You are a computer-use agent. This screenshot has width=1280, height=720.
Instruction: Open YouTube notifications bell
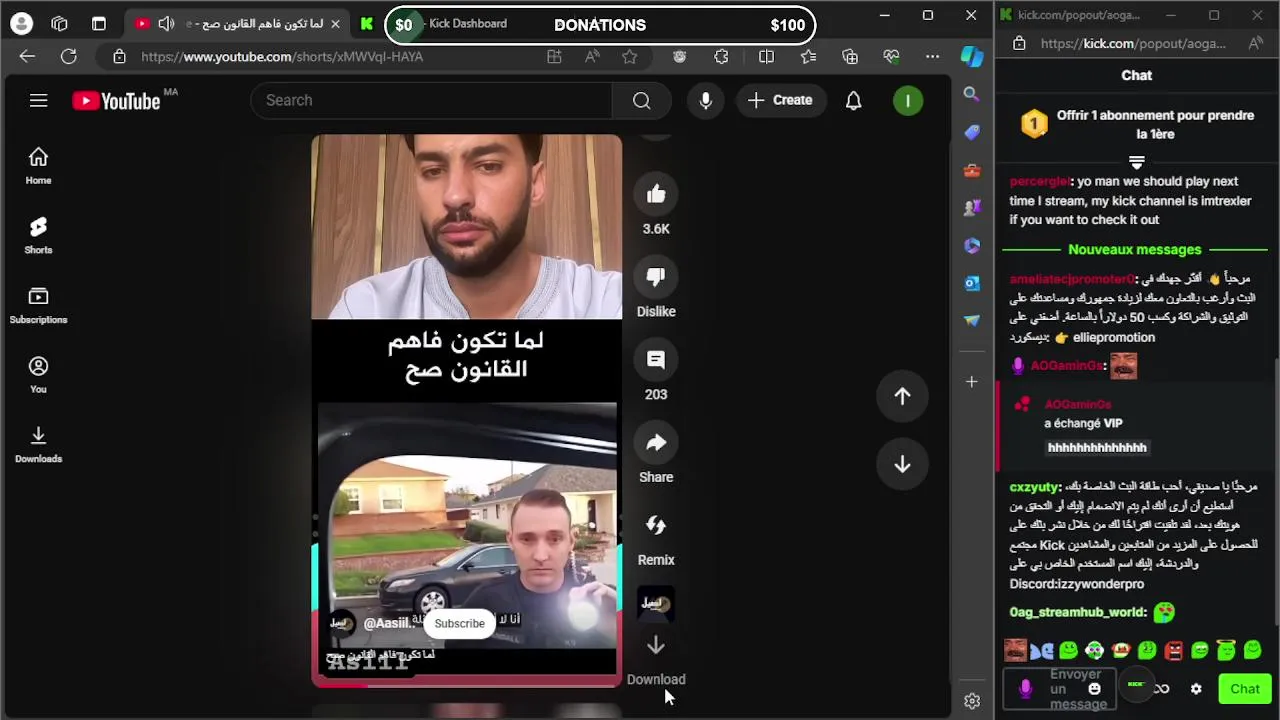(x=853, y=100)
